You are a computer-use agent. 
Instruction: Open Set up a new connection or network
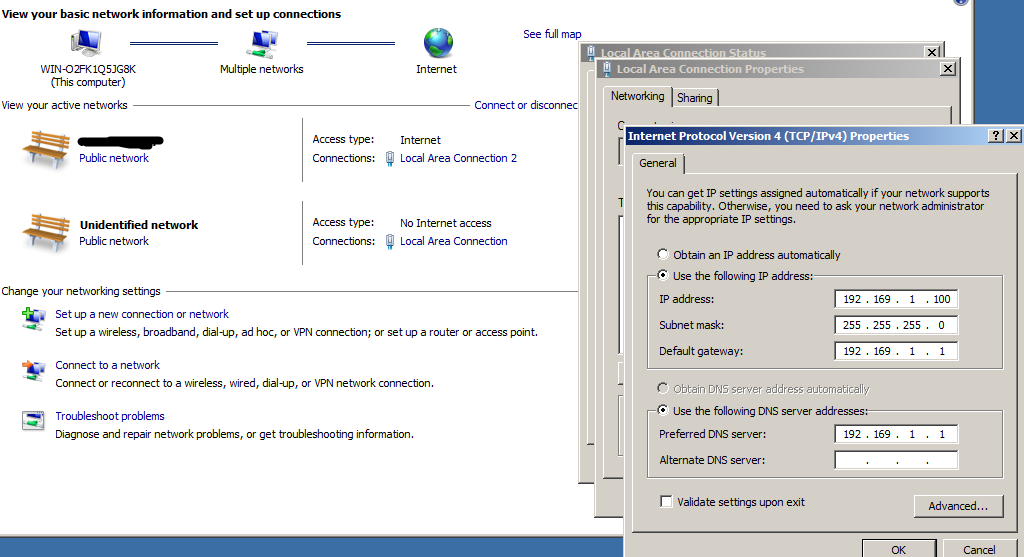tap(142, 314)
